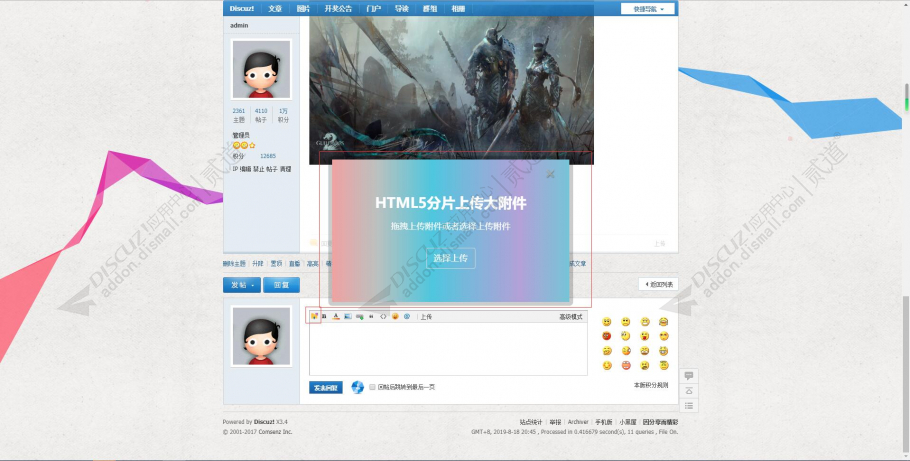Open the 导读 guide menu item

click(402, 9)
